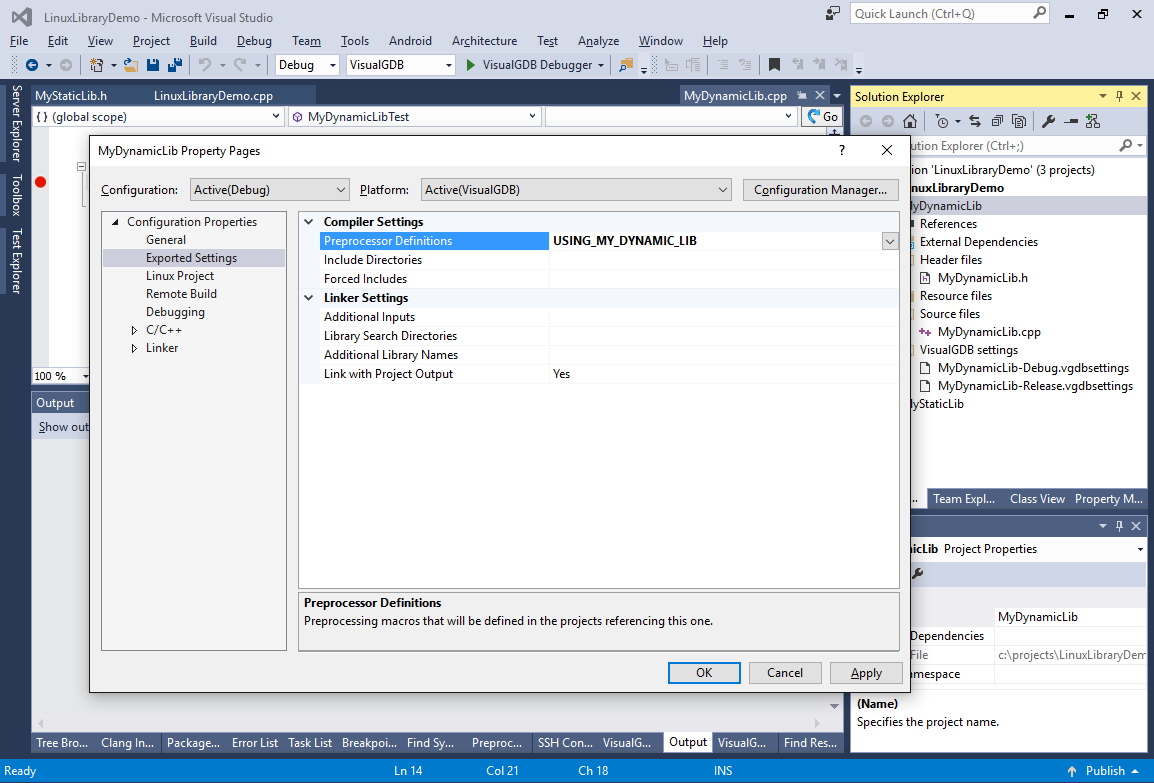Expand the C/C++ tree node
This screenshot has width=1154, height=783.
tap(134, 330)
